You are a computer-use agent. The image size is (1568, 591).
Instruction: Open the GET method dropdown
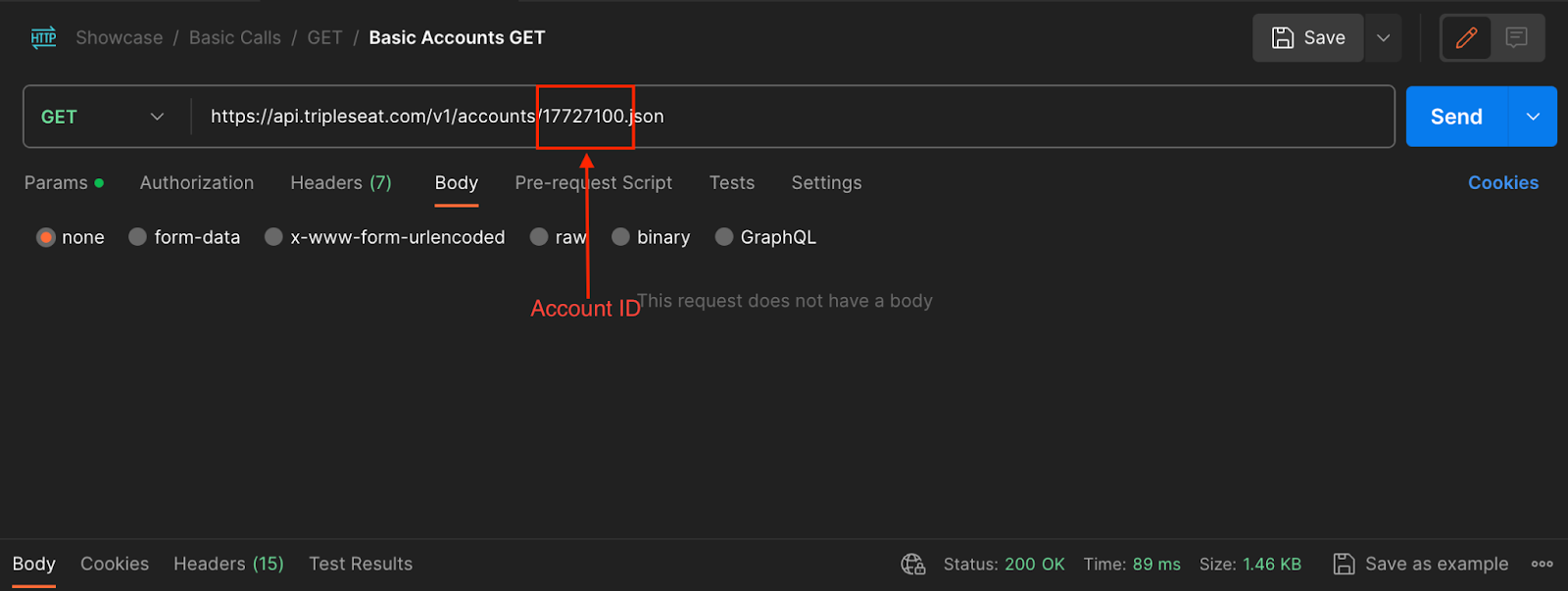(103, 117)
